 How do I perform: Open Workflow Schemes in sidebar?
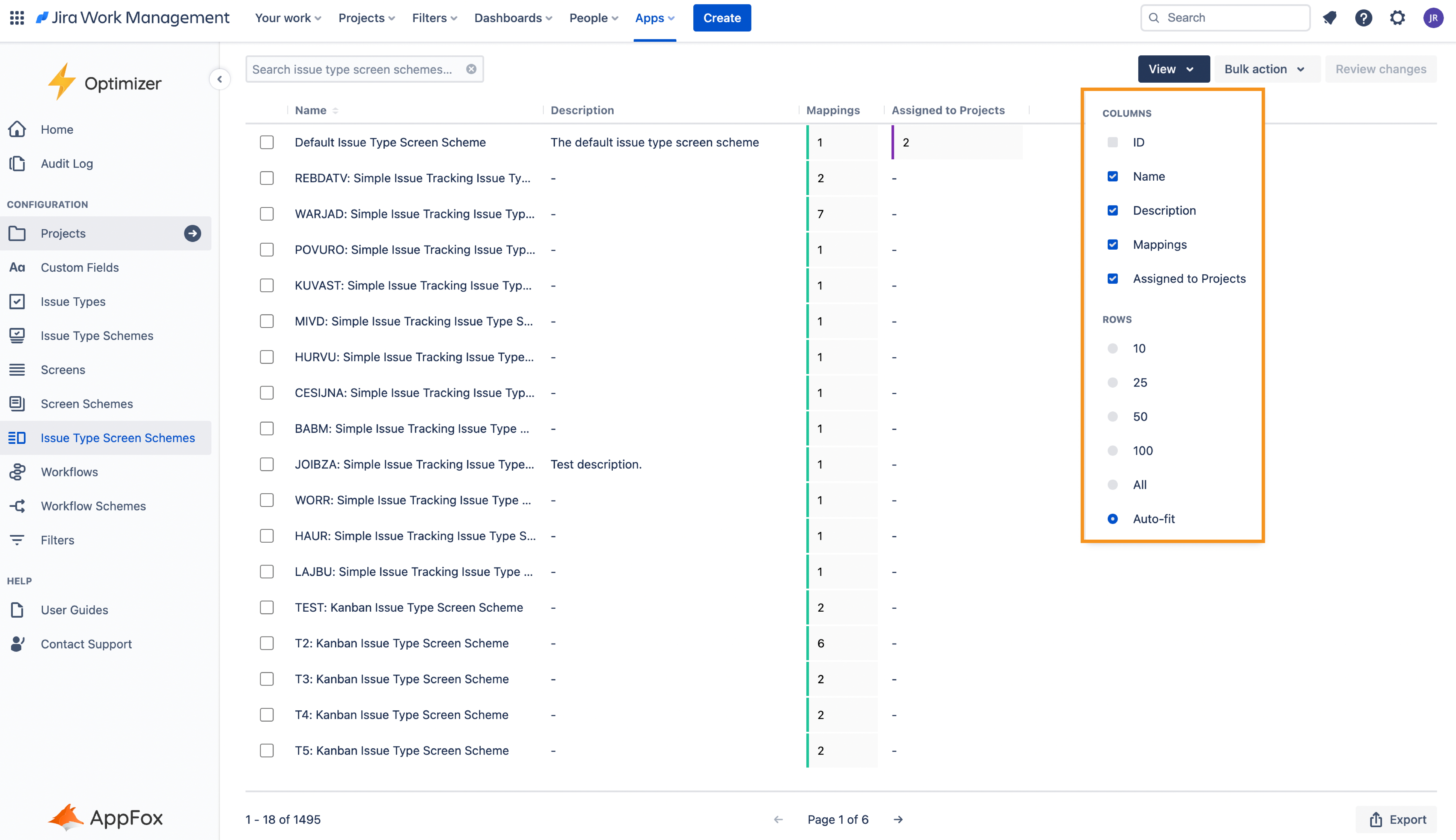[93, 506]
